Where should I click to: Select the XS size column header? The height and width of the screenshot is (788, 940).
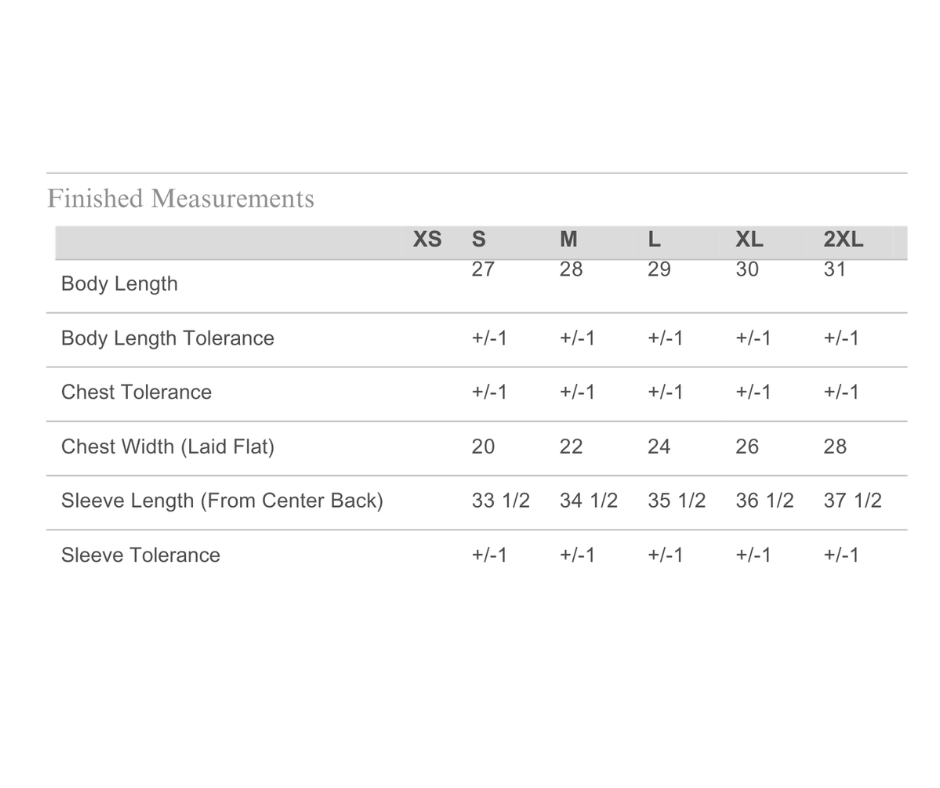pos(427,240)
